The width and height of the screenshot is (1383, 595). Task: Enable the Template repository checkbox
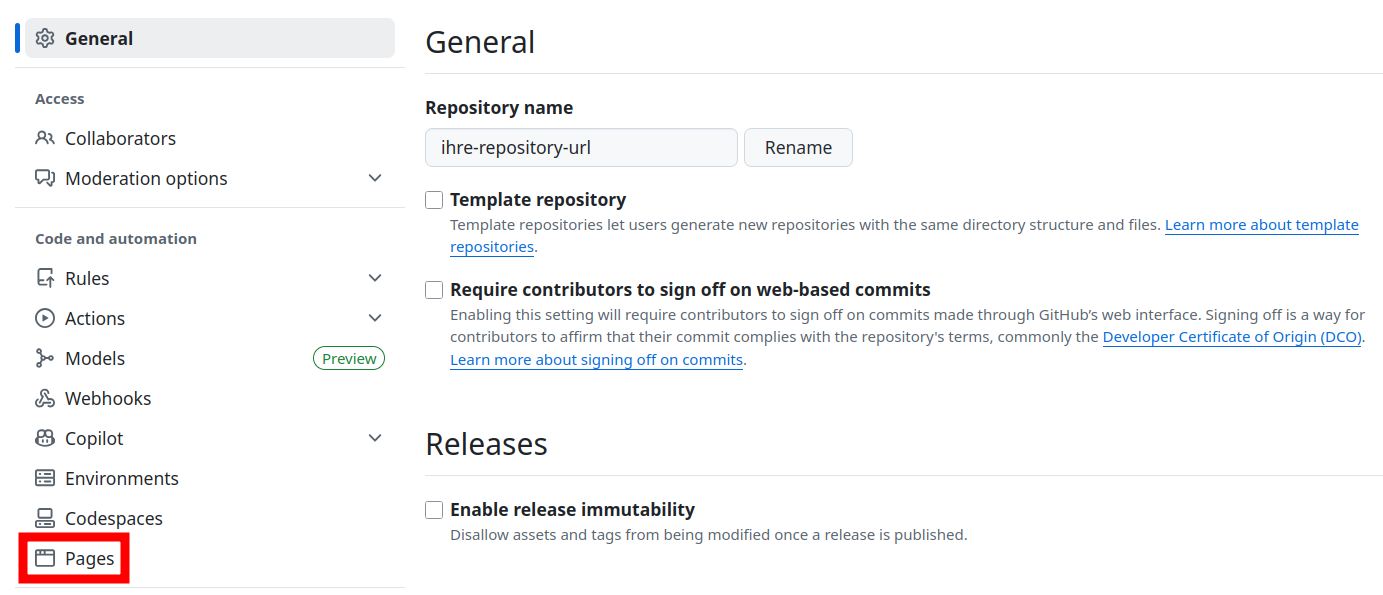pos(434,200)
